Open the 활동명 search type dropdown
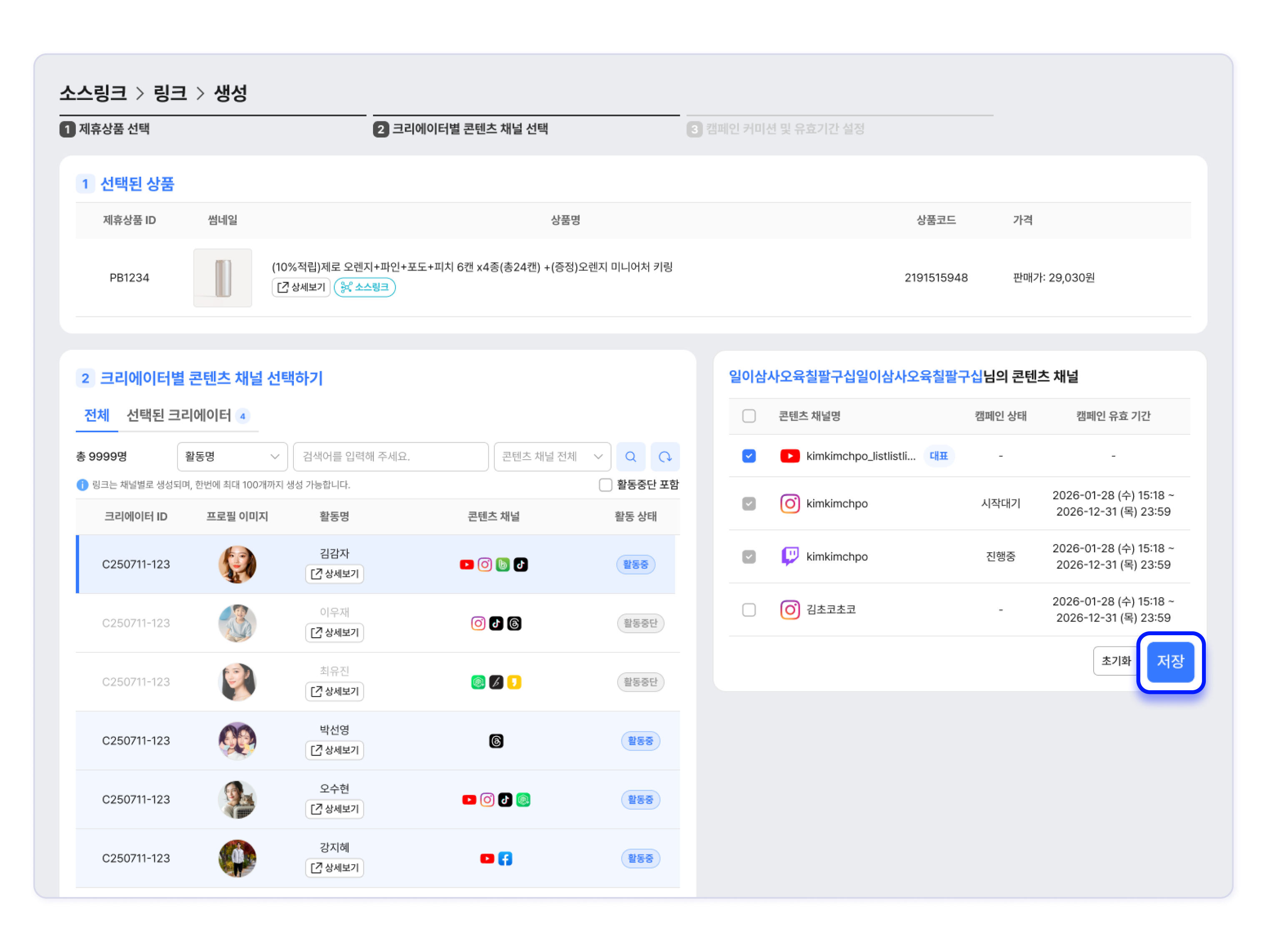 tap(232, 456)
